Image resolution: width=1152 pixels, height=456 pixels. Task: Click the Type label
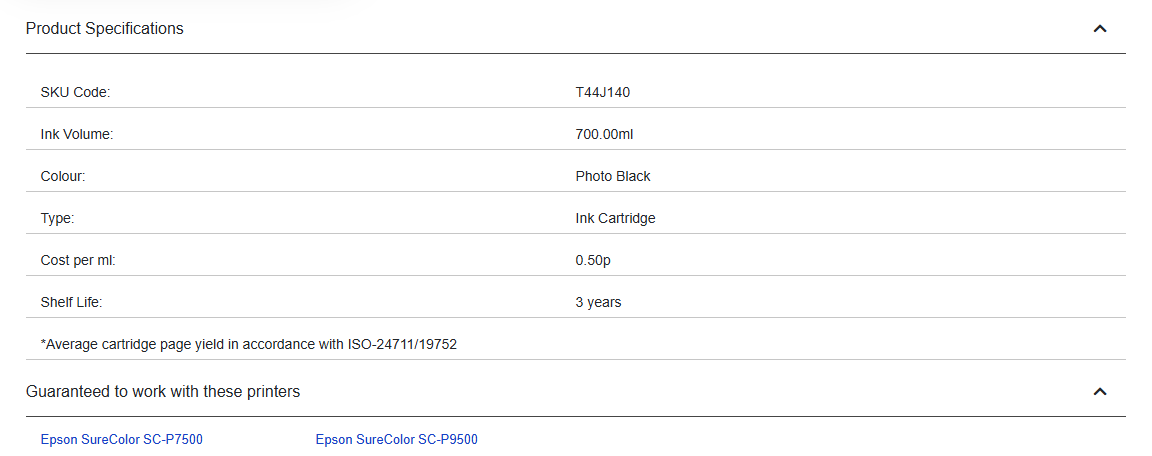point(58,219)
